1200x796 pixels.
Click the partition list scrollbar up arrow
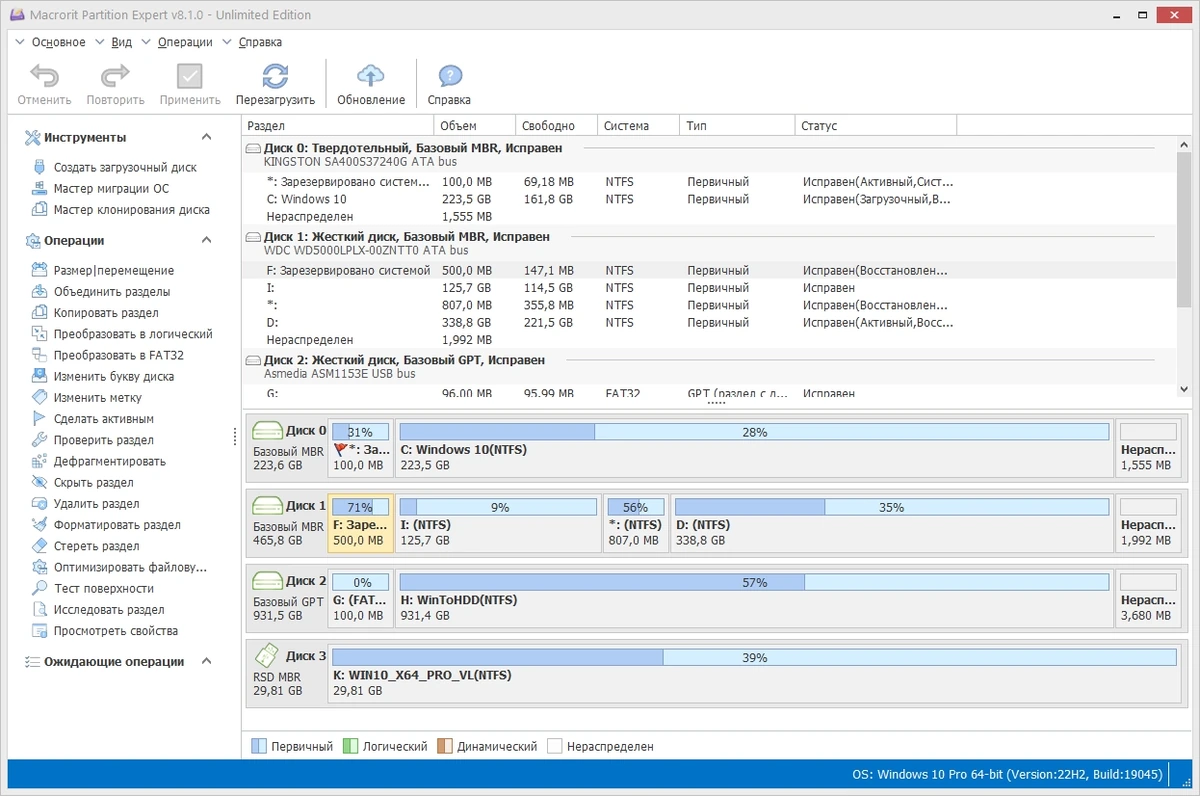coord(1184,144)
